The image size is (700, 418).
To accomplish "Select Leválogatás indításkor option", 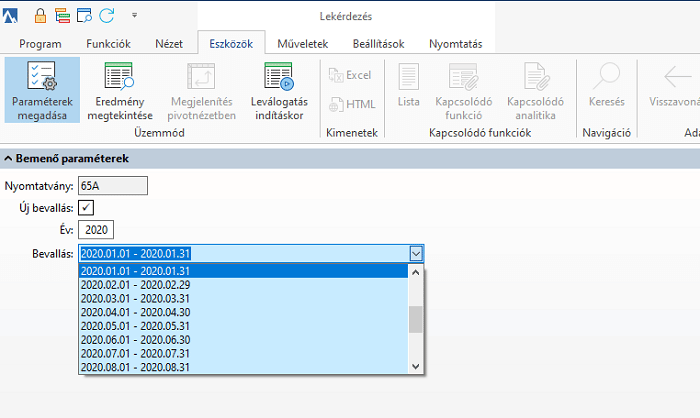I will [279, 90].
